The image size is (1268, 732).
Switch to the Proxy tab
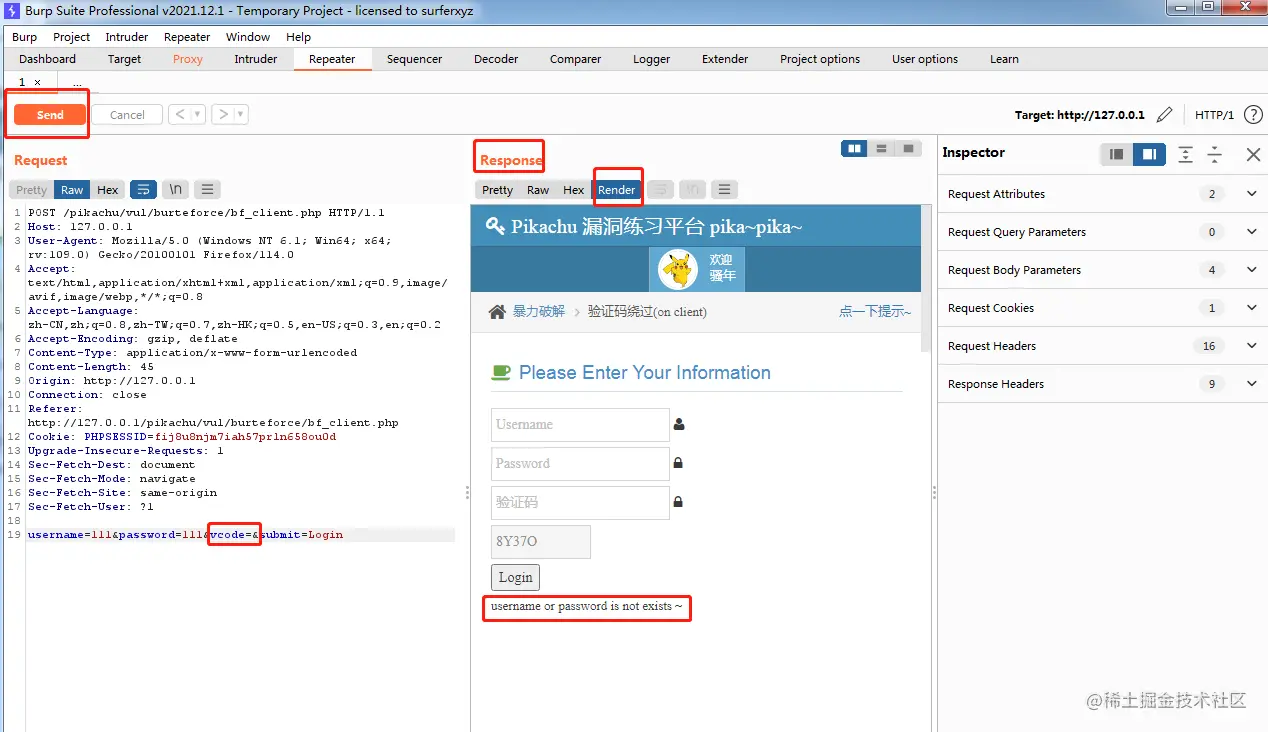coord(188,59)
